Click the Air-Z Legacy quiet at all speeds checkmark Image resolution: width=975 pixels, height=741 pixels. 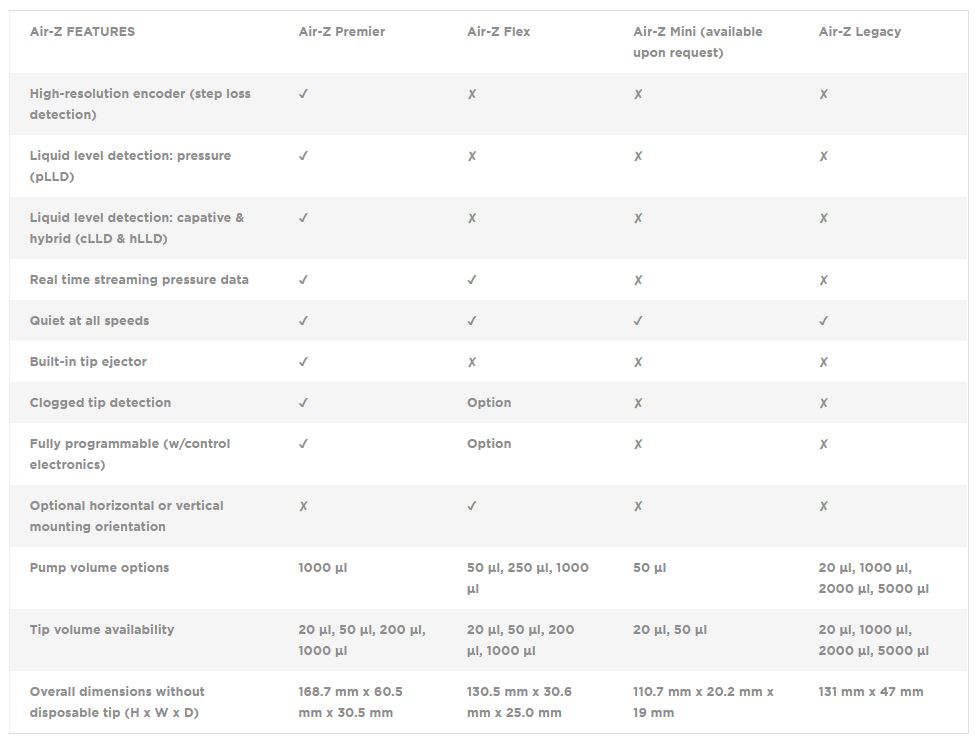coord(823,321)
